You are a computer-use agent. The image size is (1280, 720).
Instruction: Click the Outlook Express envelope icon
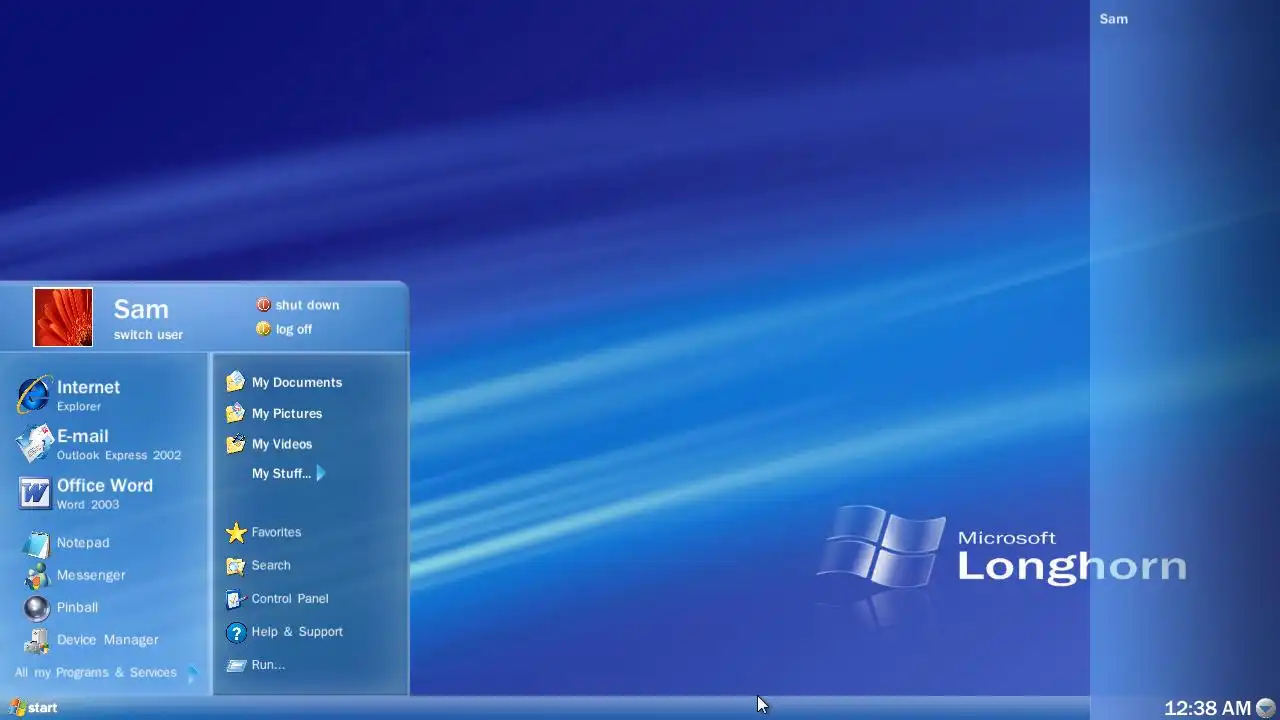coord(34,444)
